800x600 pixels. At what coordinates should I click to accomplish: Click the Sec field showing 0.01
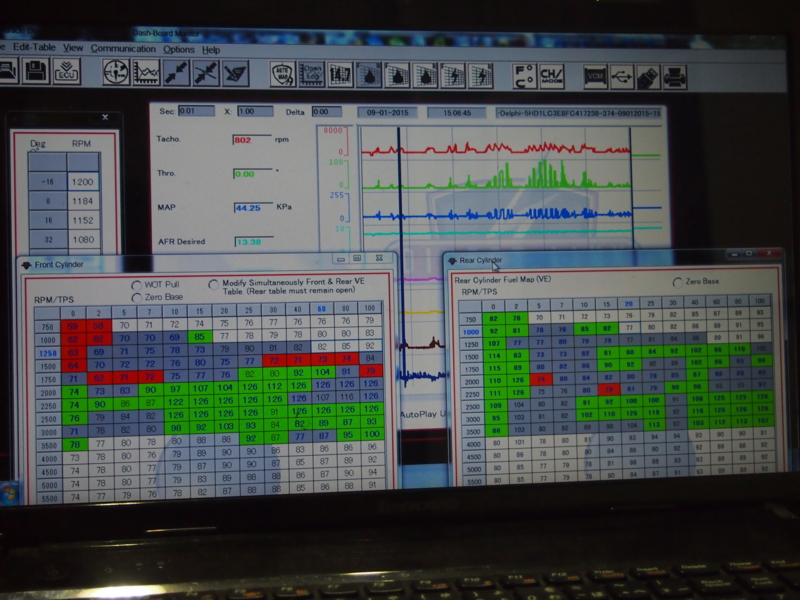[x=196, y=111]
